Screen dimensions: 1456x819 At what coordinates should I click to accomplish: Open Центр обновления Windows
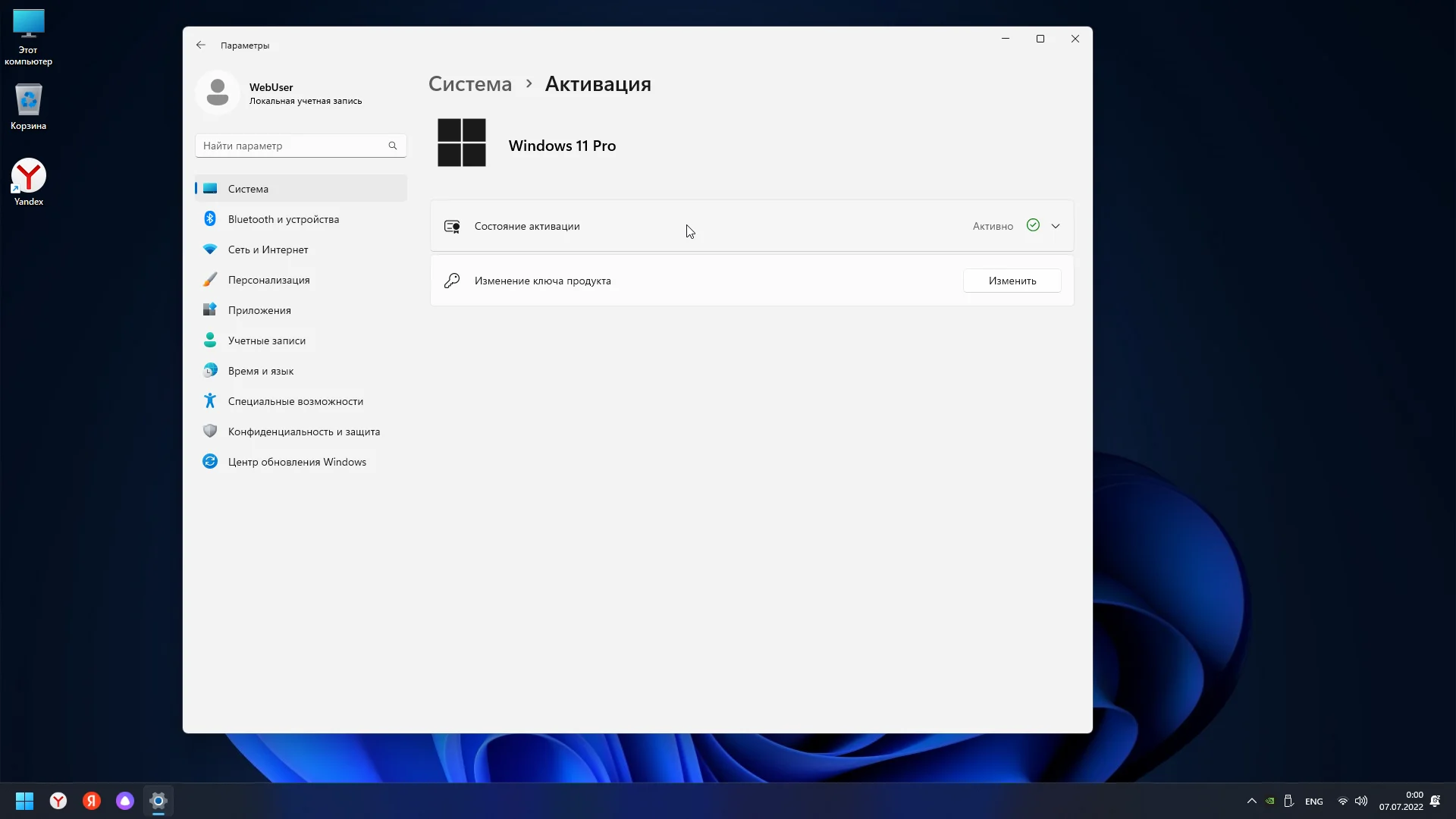click(297, 462)
